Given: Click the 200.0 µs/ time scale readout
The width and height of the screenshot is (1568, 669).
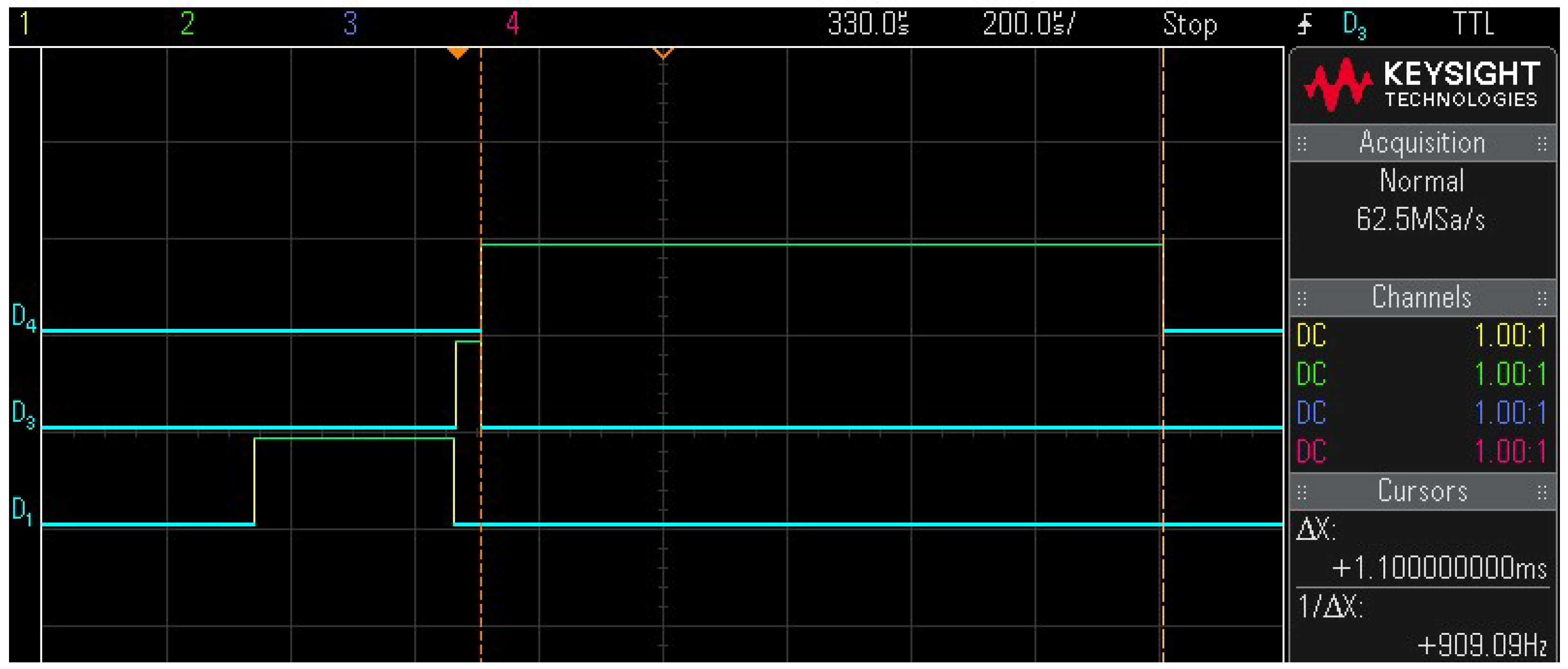Looking at the screenshot, I should [1029, 24].
